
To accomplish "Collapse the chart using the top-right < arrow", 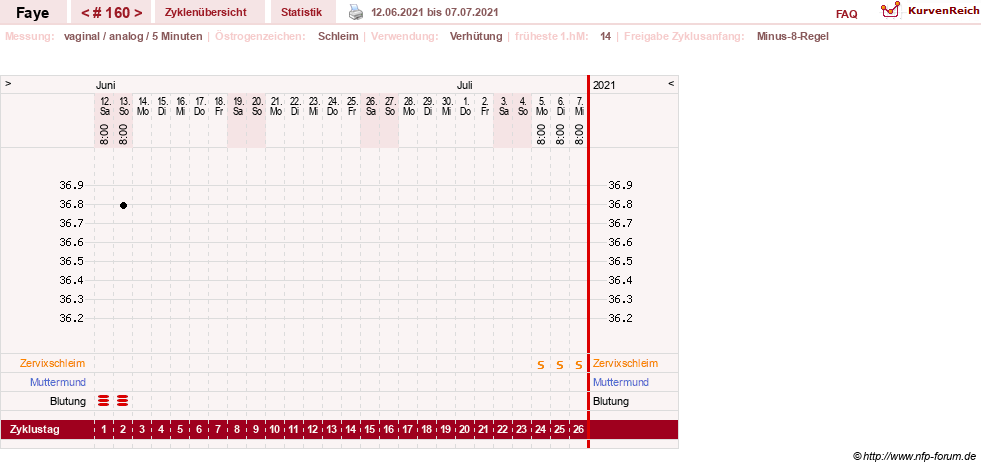I will tap(671, 83).
